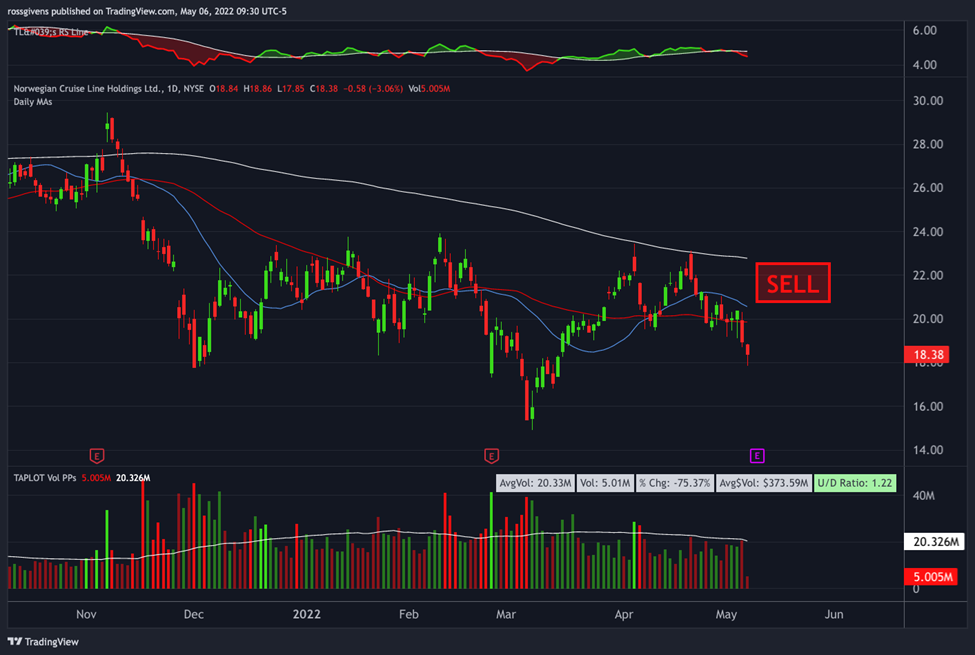The image size is (975, 655).
Task: Open the TAPLOT Vol PPs indicator legend
Action: 45,478
